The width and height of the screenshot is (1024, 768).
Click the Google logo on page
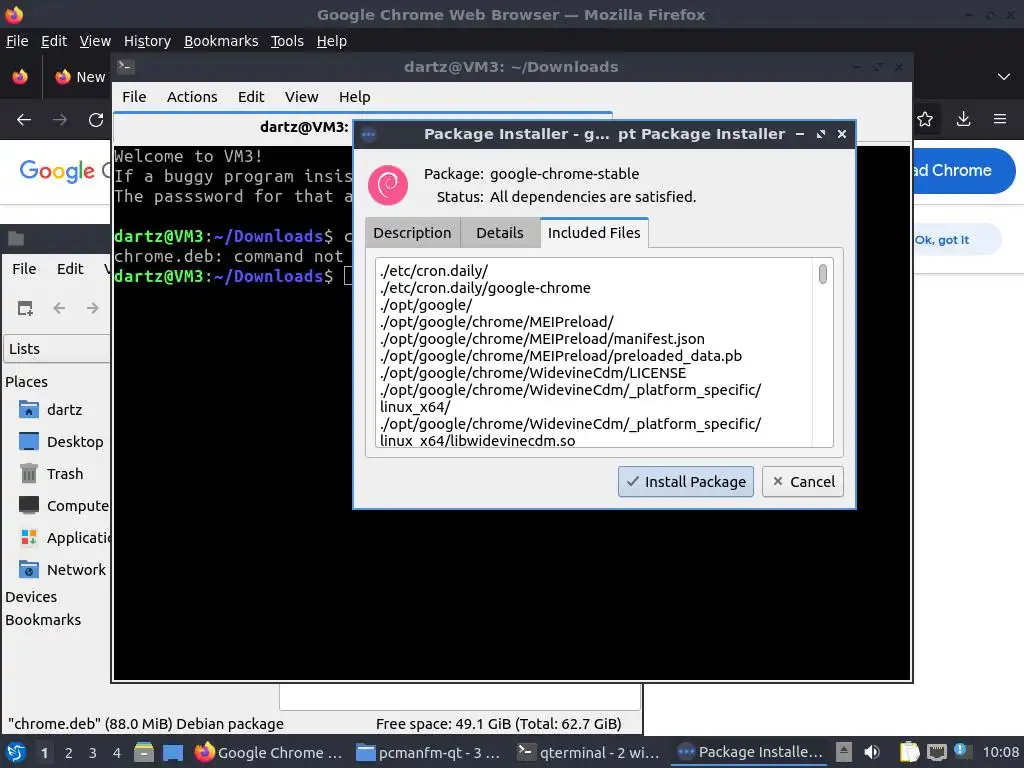coord(57,170)
